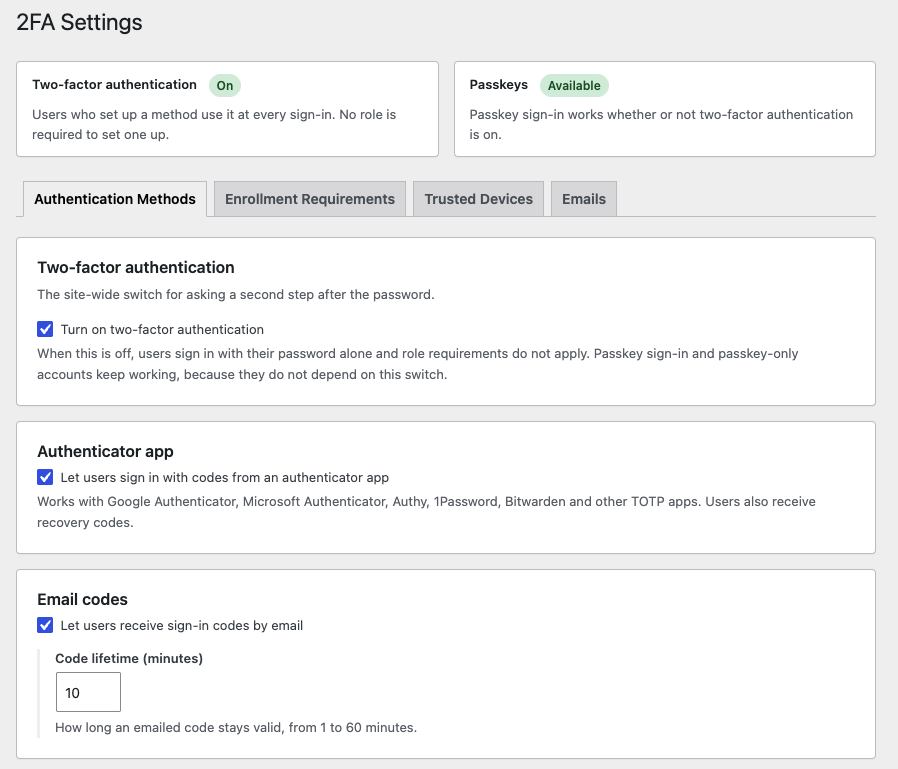Click 'When this is off, users sign in' text
898x769 pixels.
click(x=418, y=364)
